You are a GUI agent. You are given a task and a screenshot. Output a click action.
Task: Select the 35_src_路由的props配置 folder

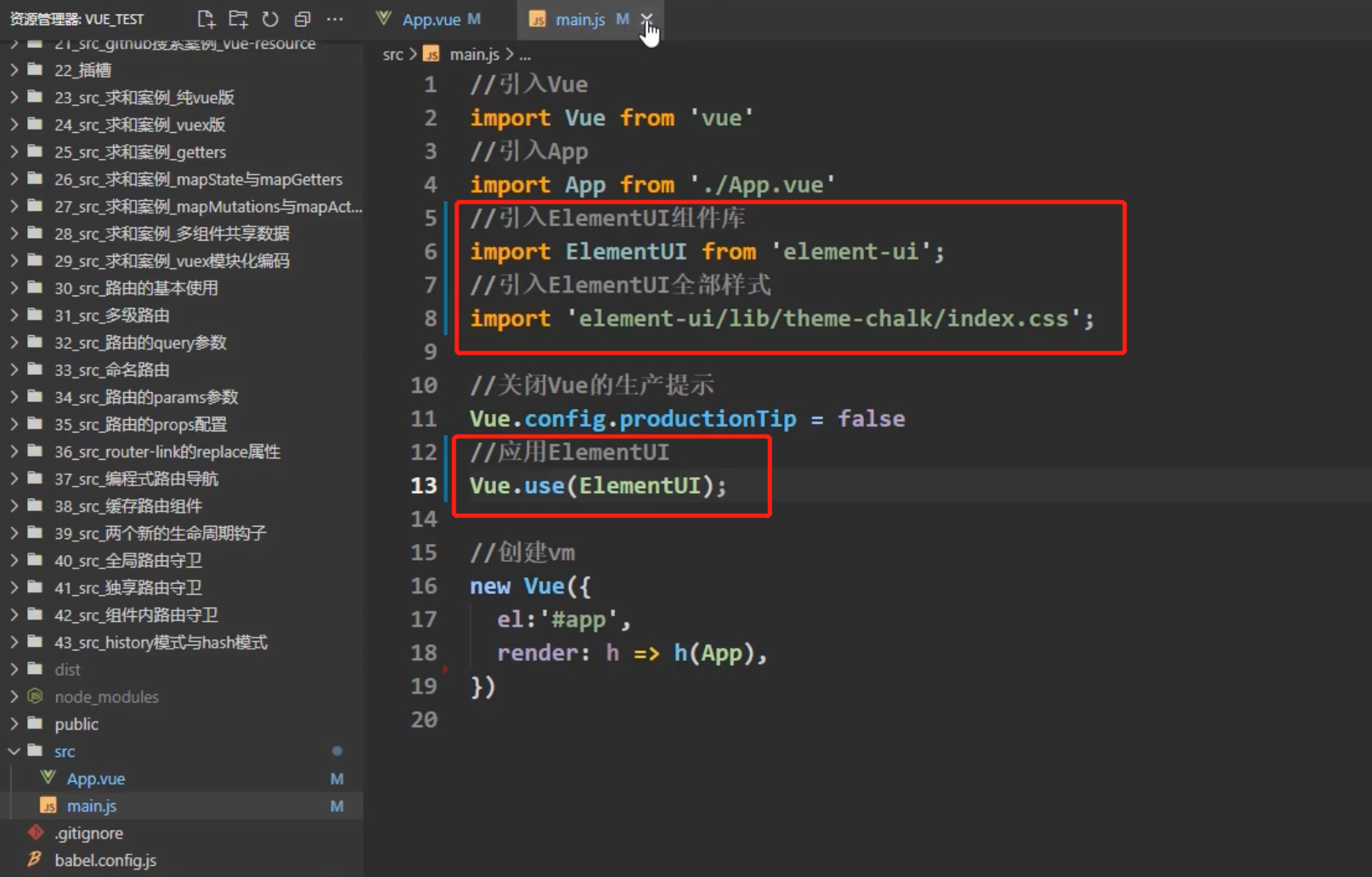tap(182, 424)
